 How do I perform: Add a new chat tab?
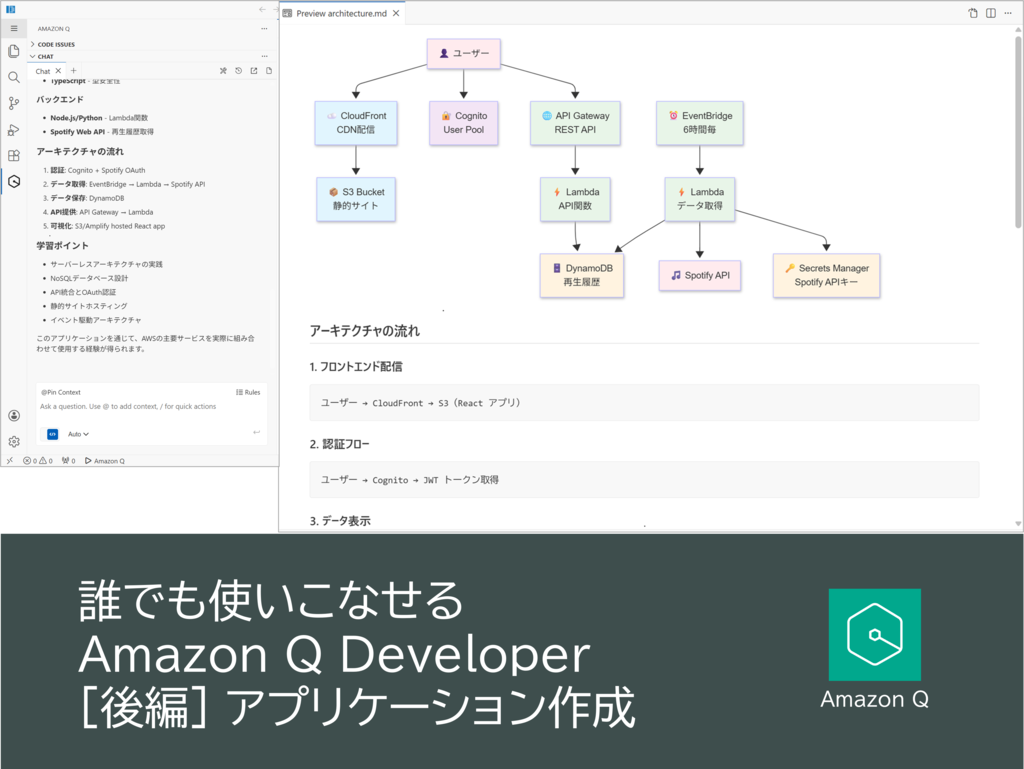pyautogui.click(x=73, y=71)
